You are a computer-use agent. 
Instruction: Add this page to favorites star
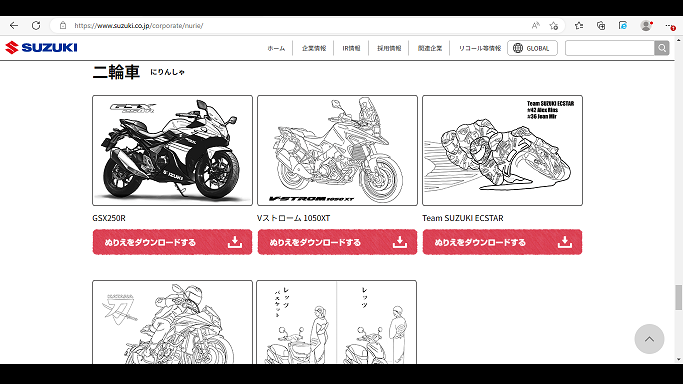(554, 26)
